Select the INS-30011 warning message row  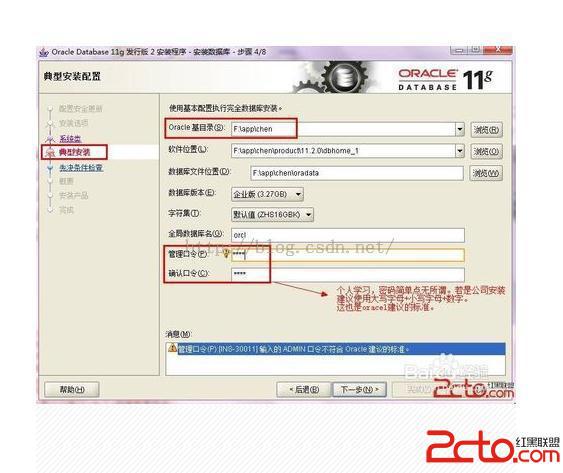click(x=335, y=349)
